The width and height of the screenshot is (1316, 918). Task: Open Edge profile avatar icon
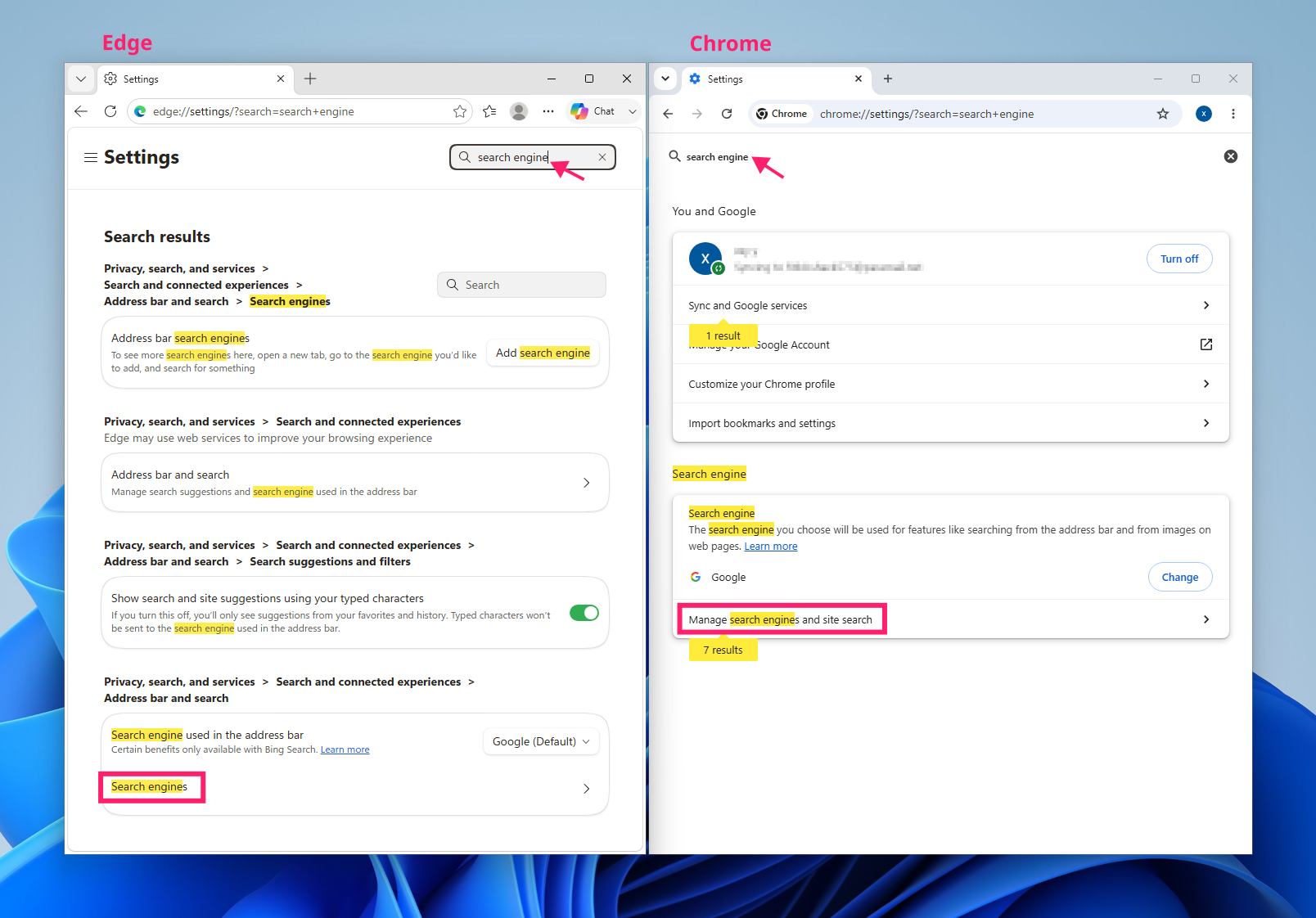[x=519, y=111]
